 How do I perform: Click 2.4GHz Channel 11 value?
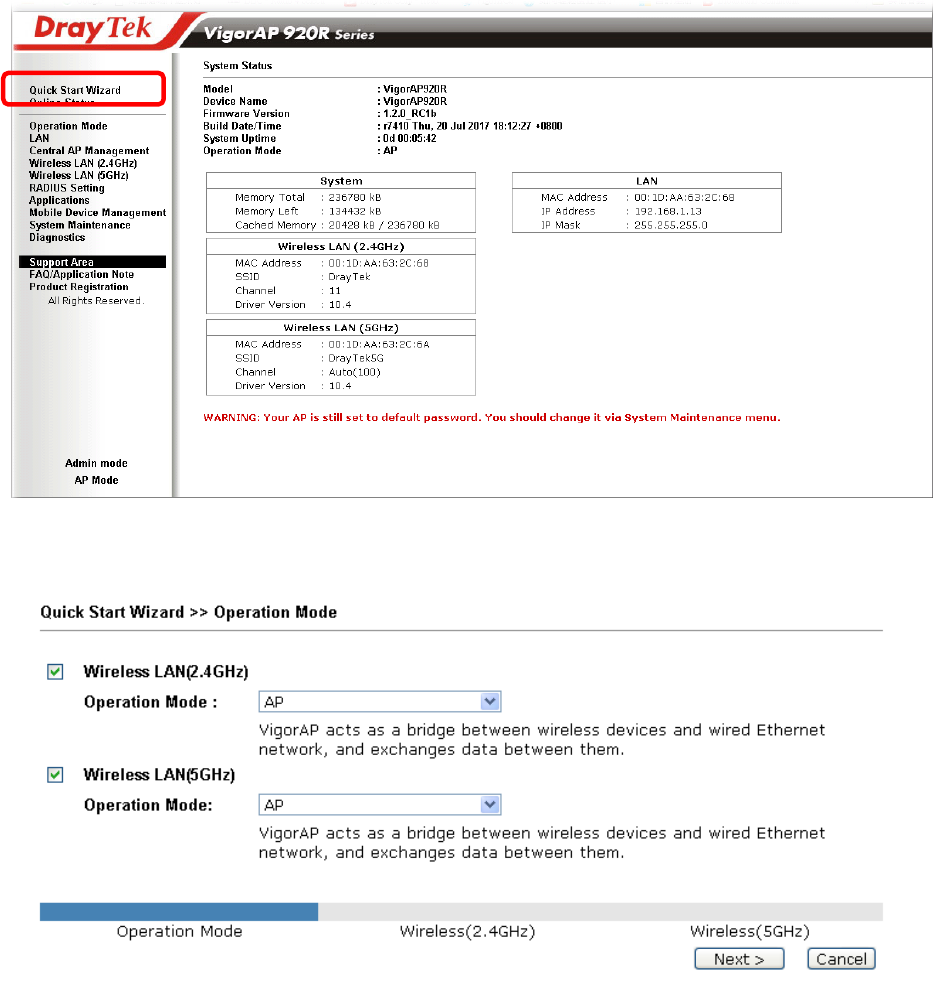[x=335, y=291]
